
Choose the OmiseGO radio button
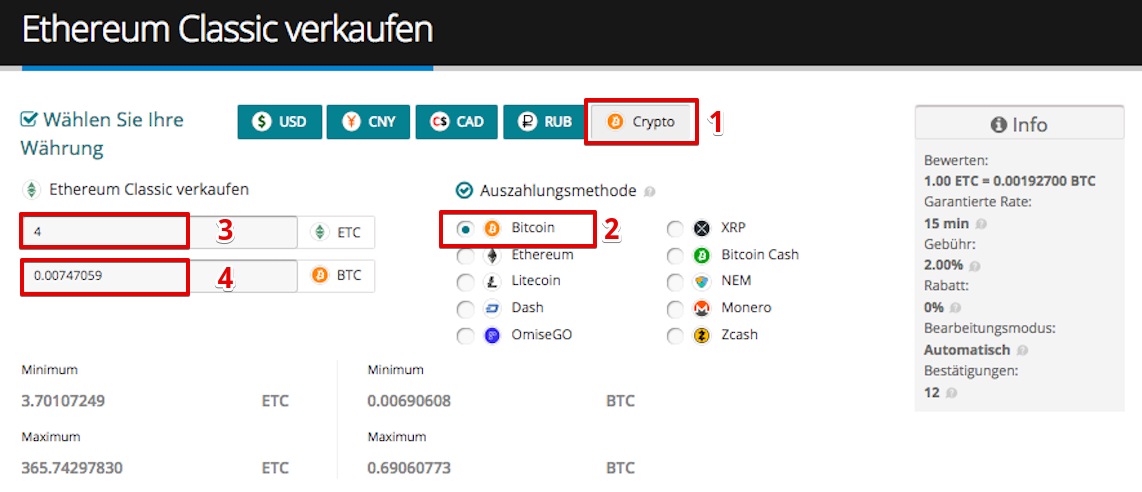click(x=465, y=336)
